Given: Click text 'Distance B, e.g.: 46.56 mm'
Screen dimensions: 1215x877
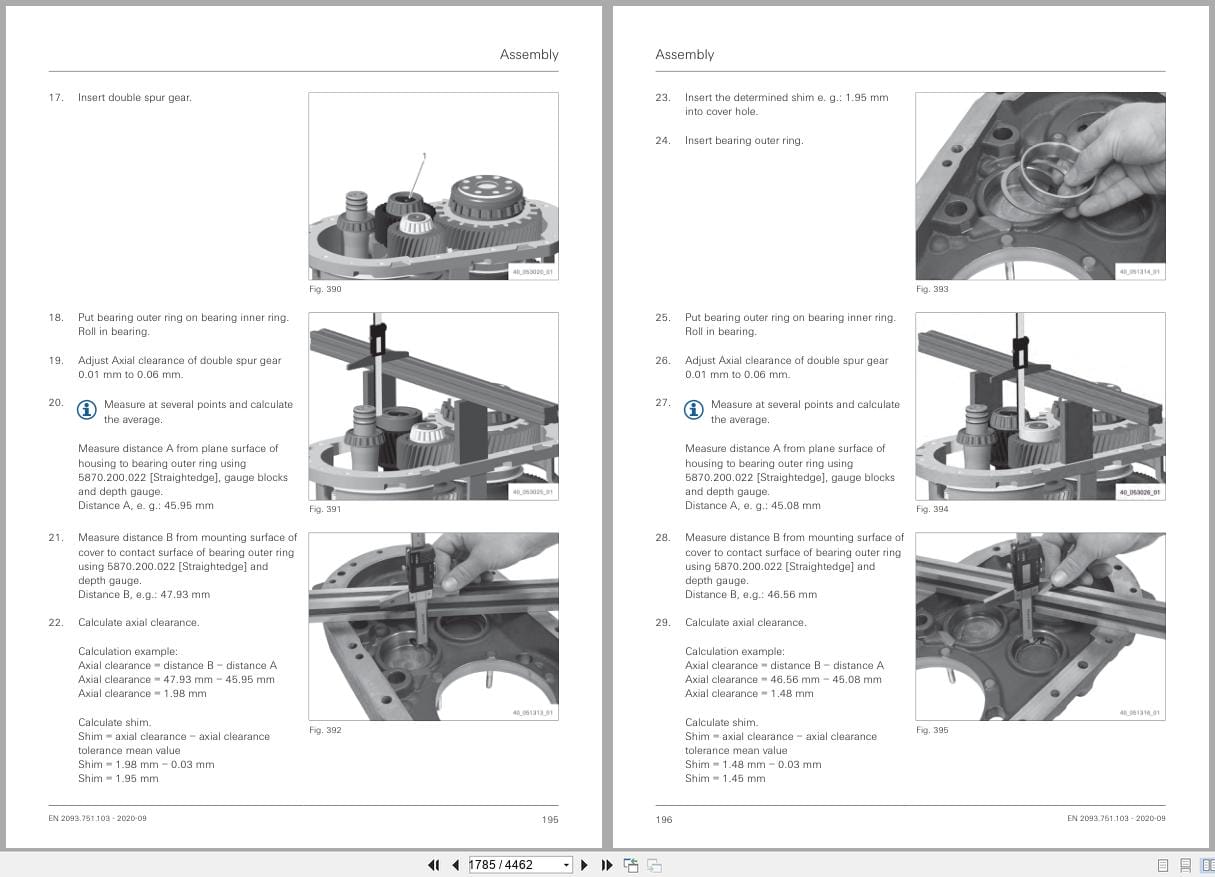Looking at the screenshot, I should click(751, 594).
